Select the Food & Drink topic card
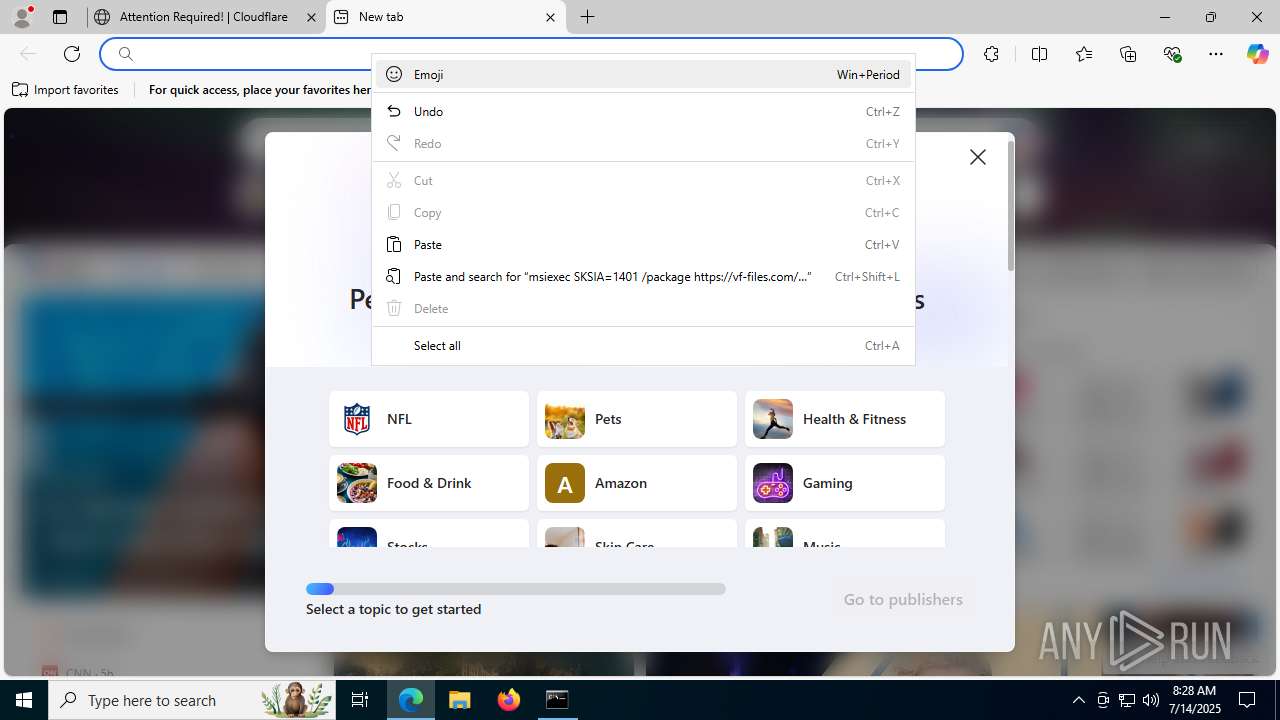1280x720 pixels. 429,483
